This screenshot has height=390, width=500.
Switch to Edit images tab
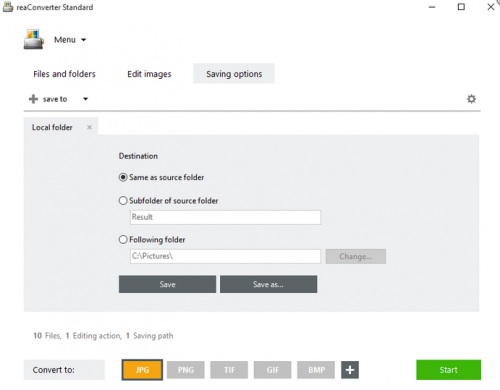click(149, 74)
